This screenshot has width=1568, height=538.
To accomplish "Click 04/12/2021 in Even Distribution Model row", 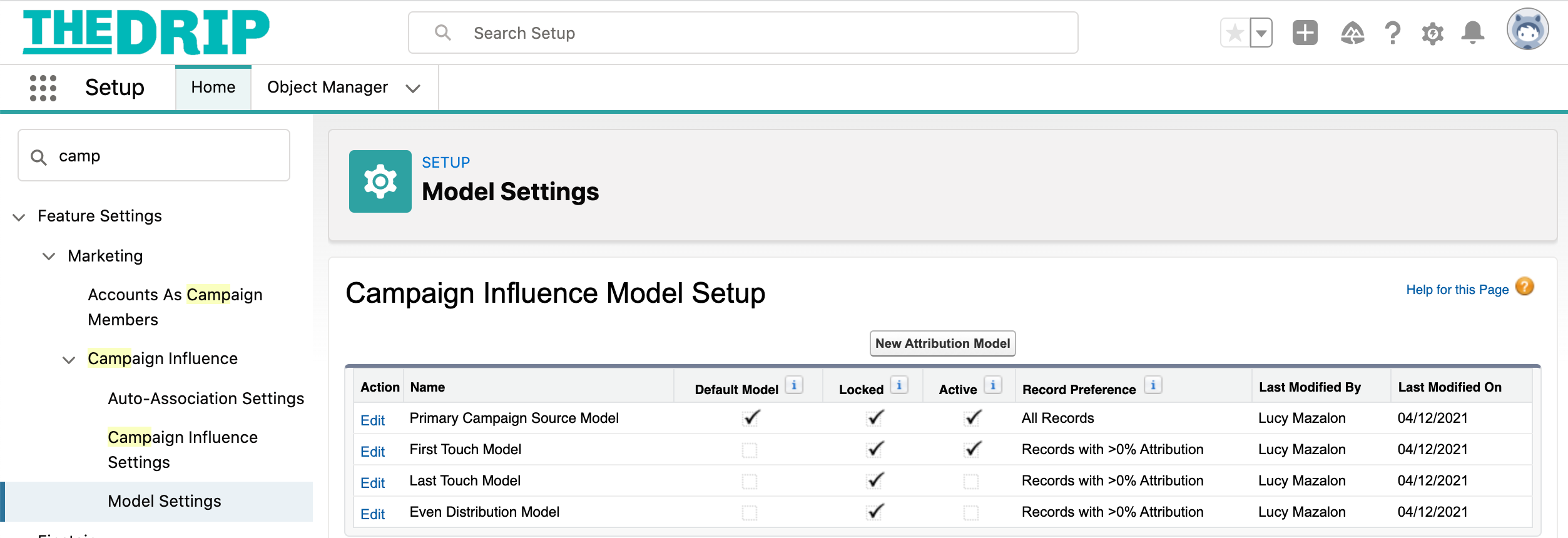I will click(x=1432, y=512).
